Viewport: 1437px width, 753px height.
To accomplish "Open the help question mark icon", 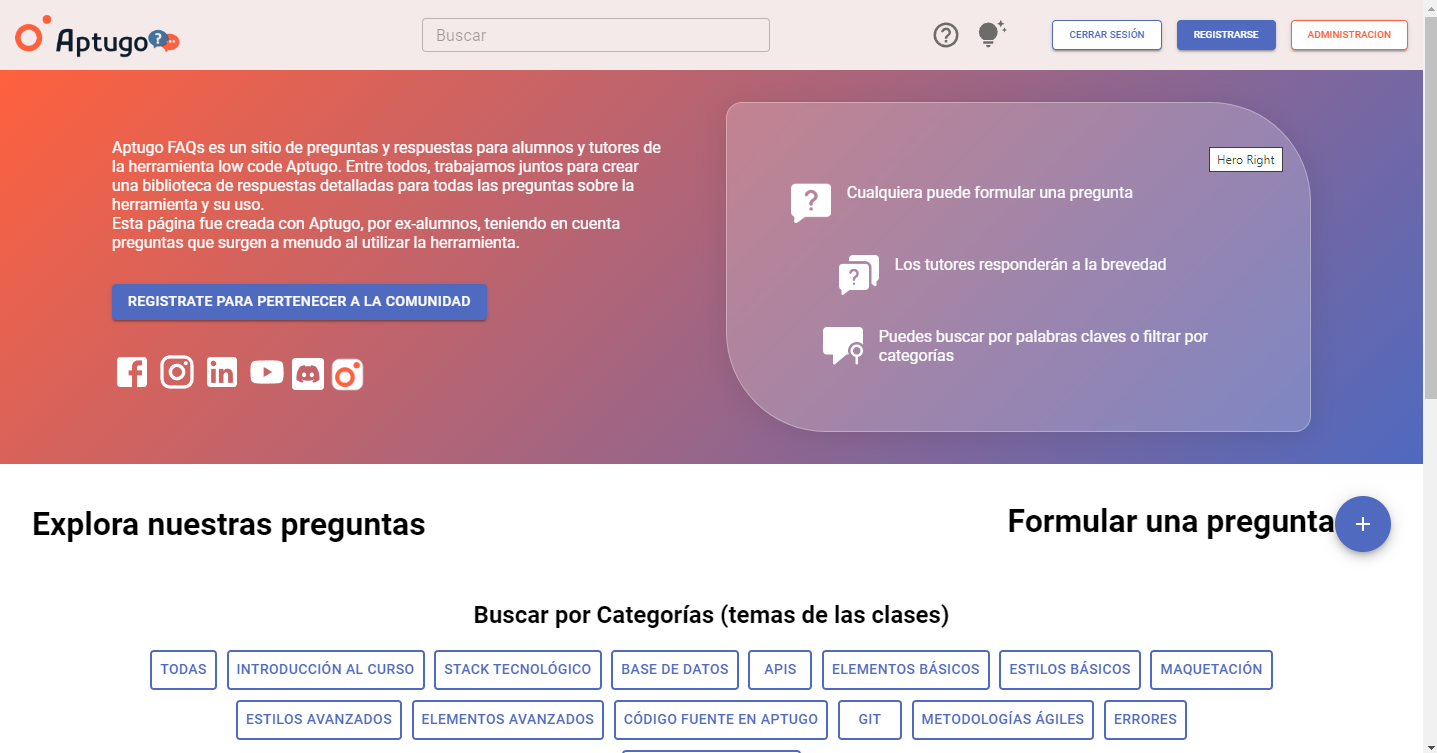I will click(x=945, y=35).
